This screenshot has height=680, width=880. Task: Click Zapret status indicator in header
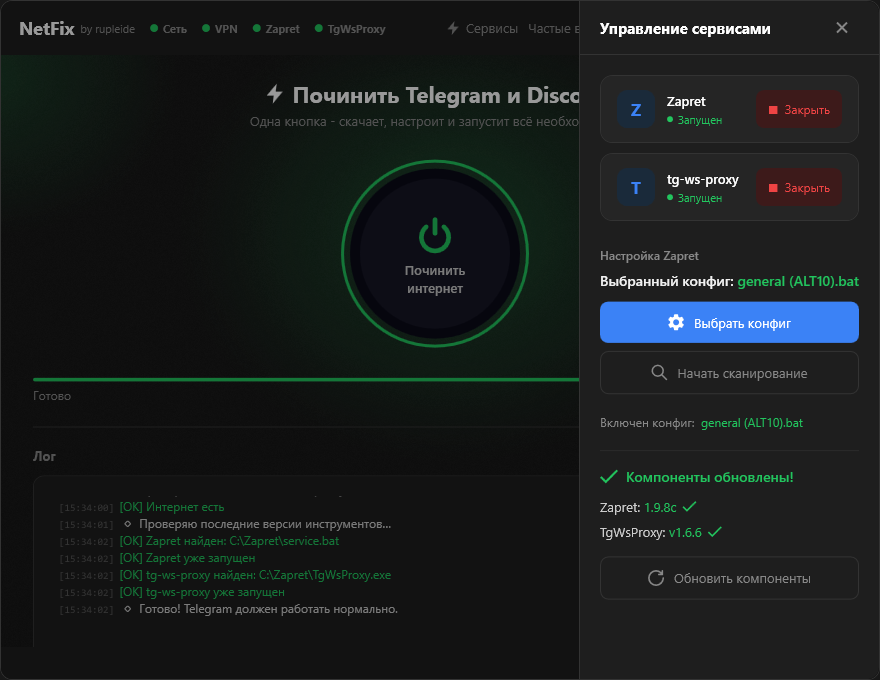(x=276, y=29)
